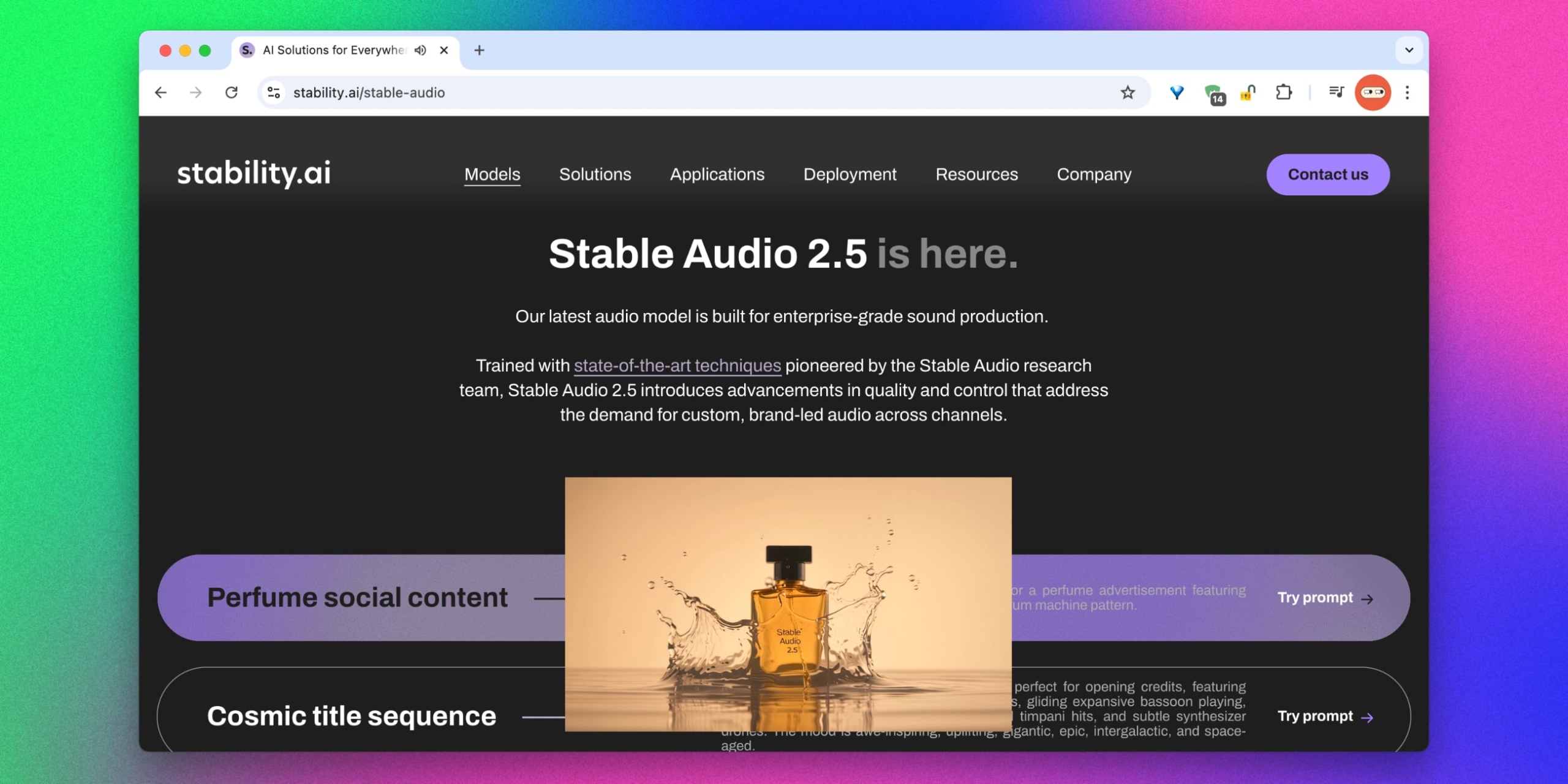Image resolution: width=1568 pixels, height=784 pixels.
Task: Open Chrome's three-dot menu
Action: point(1407,92)
